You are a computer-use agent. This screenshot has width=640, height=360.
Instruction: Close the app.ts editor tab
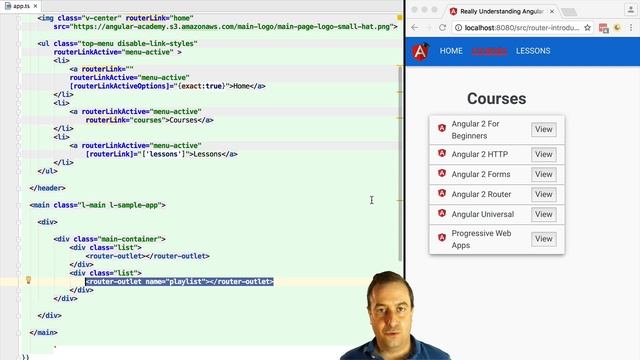click(36, 6)
